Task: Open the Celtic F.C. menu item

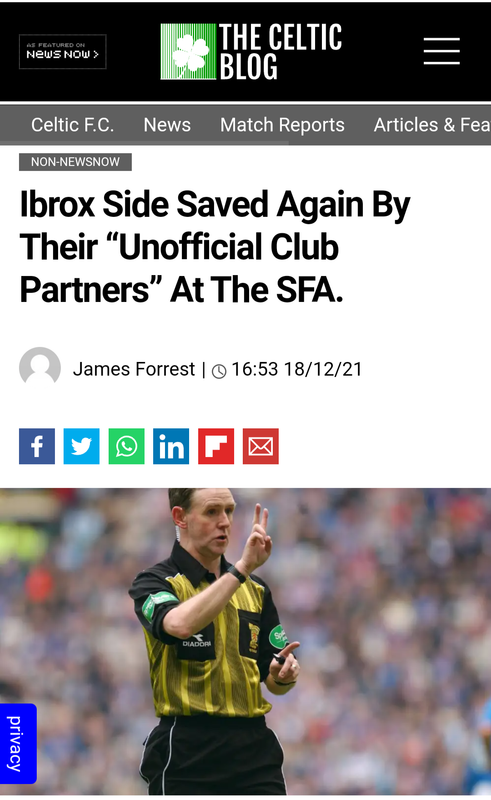Action: 72,125
